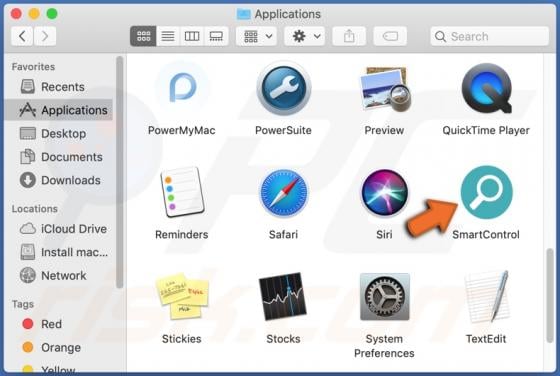Screen dimensions: 560x376
Task: Select the SmartControl magnifier icon
Action: pyautogui.click(x=486, y=192)
